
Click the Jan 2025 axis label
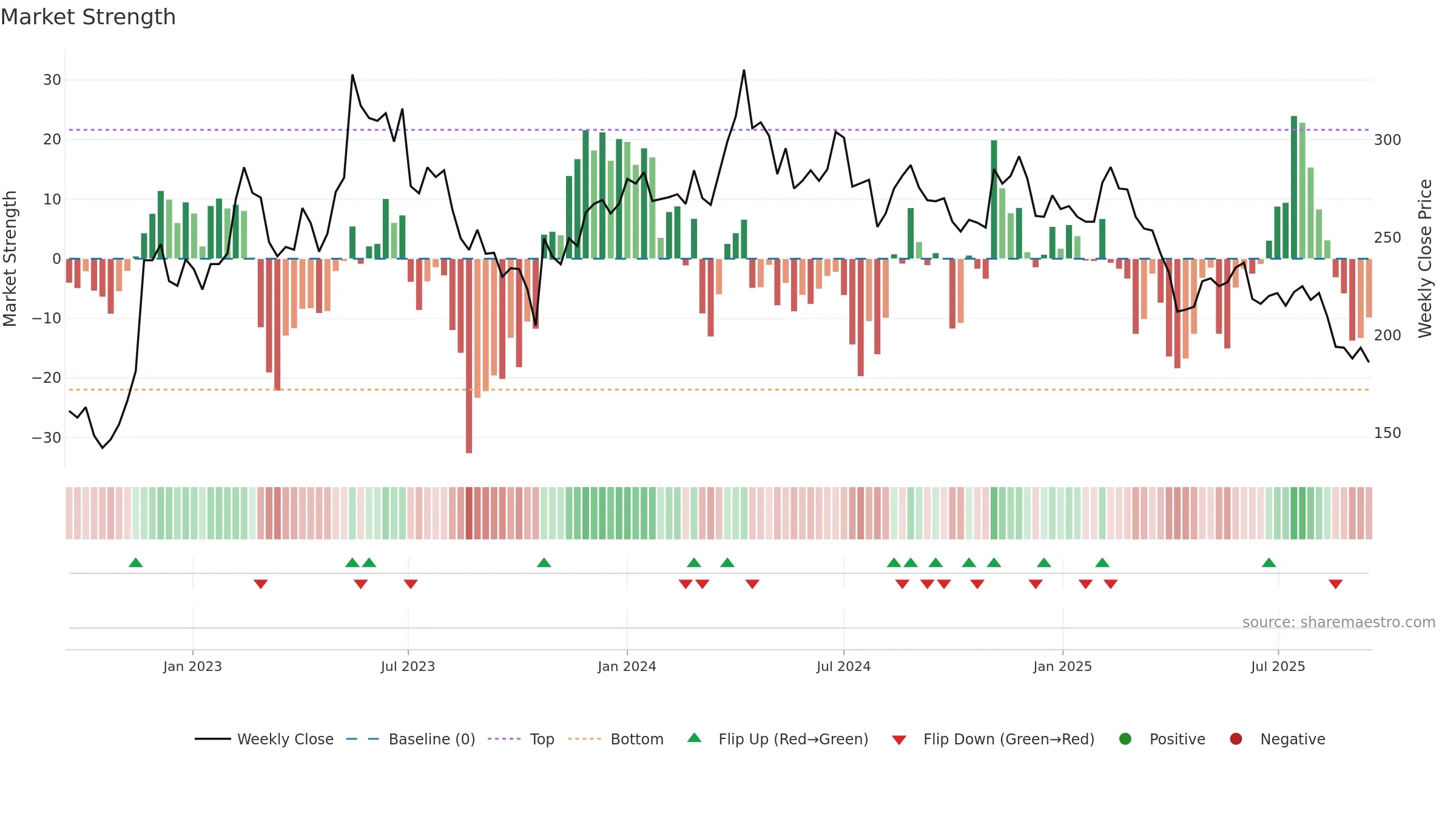[1062, 666]
